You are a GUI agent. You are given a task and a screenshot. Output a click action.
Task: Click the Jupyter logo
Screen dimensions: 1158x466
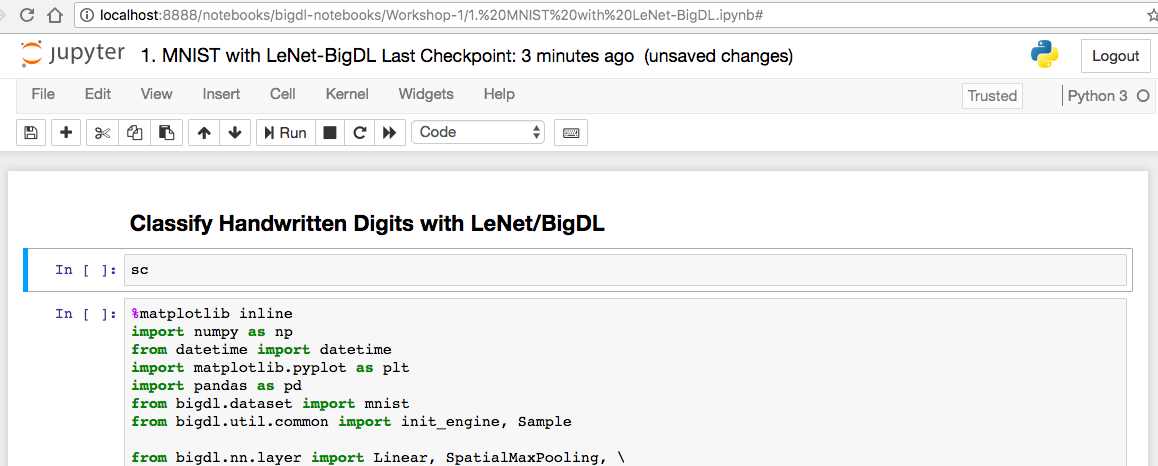pyautogui.click(x=73, y=55)
